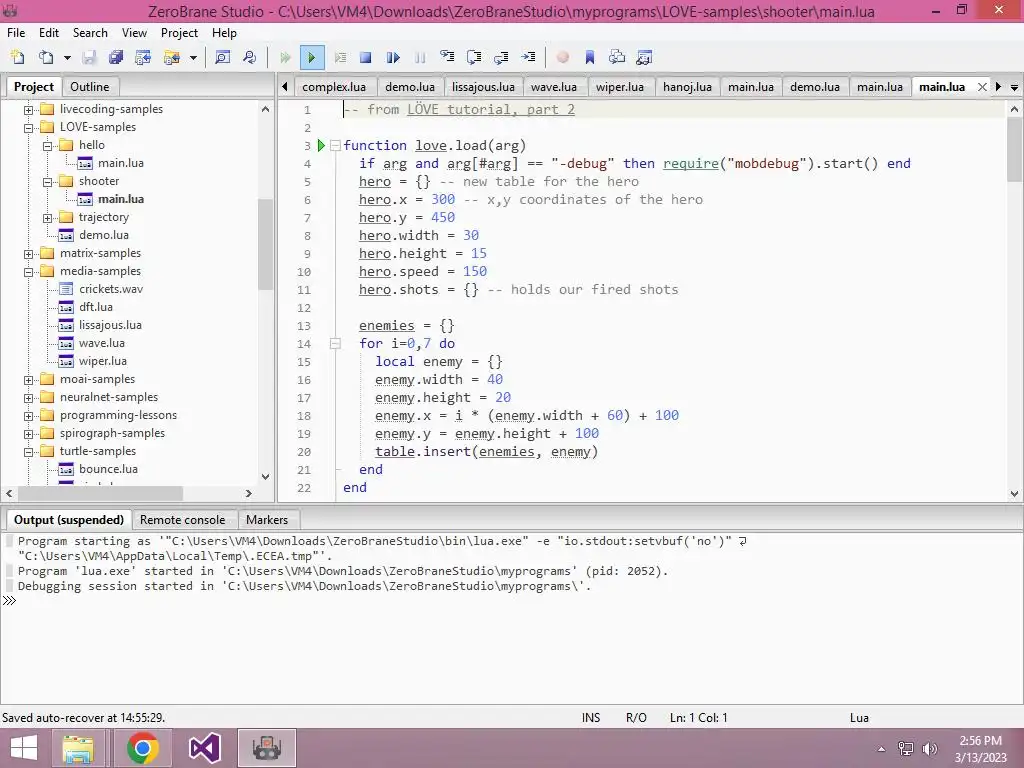Switch to the Remote console tab
This screenshot has width=1024, height=768.
click(x=182, y=520)
